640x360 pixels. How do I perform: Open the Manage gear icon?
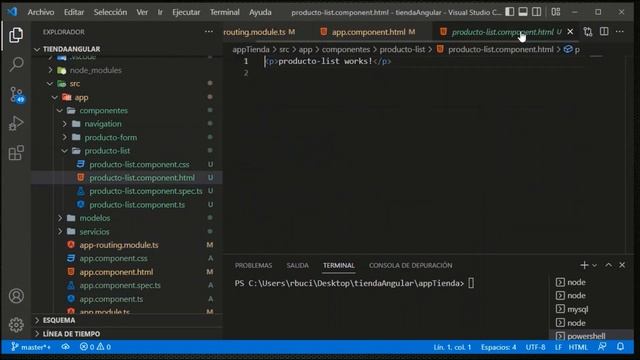pyautogui.click(x=16, y=325)
